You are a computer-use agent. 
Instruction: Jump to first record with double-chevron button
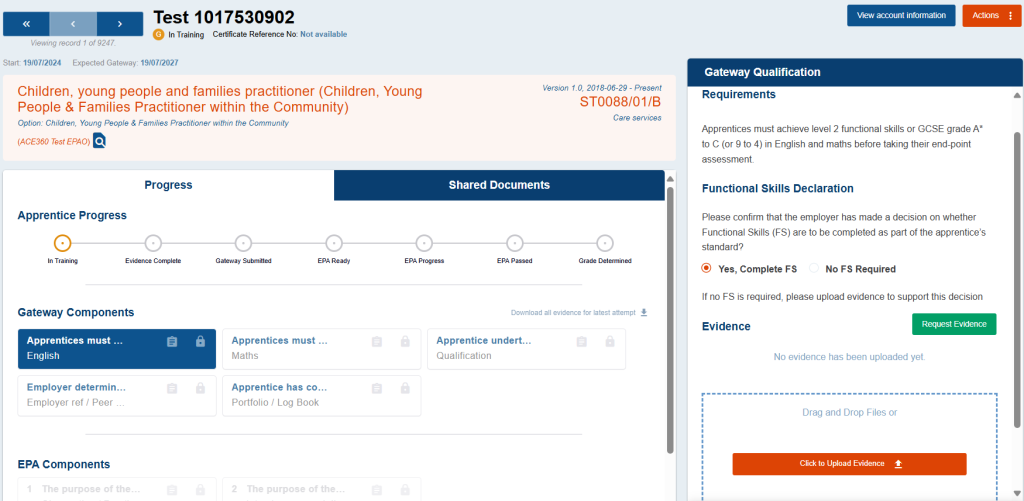[25, 23]
